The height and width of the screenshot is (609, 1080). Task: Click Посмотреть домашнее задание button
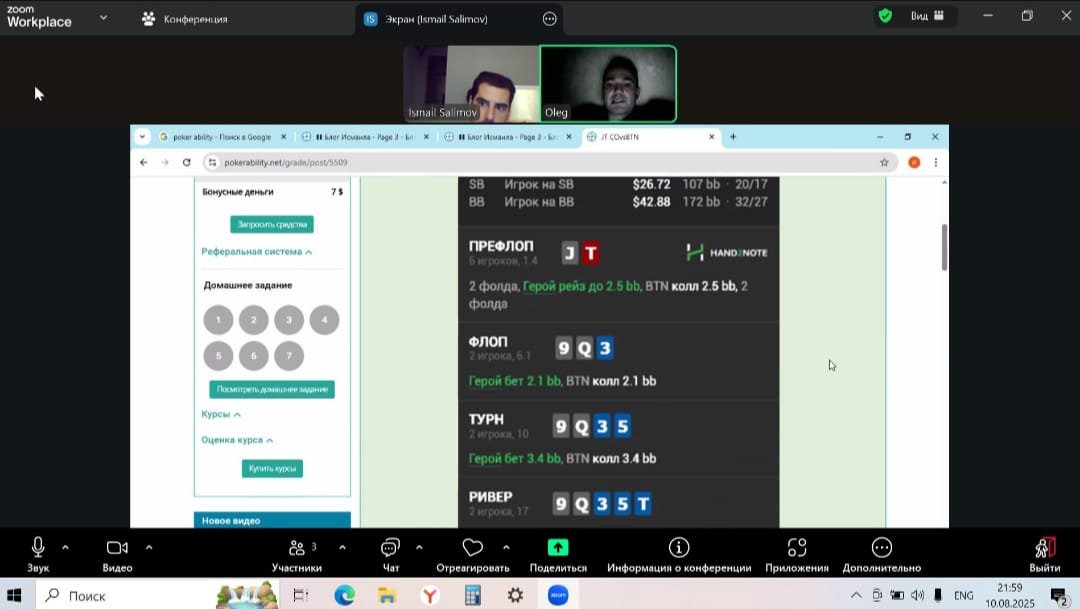272,389
